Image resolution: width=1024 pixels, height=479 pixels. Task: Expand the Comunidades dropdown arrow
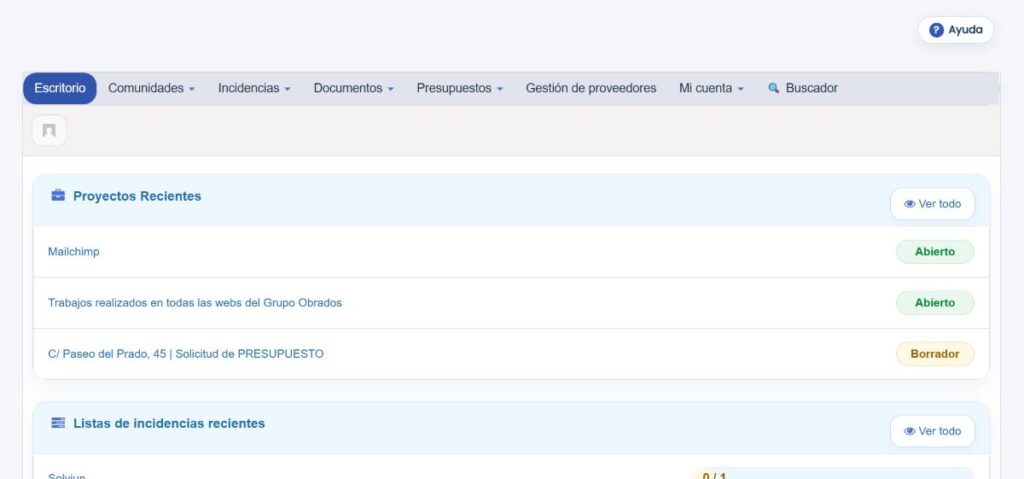(191, 90)
